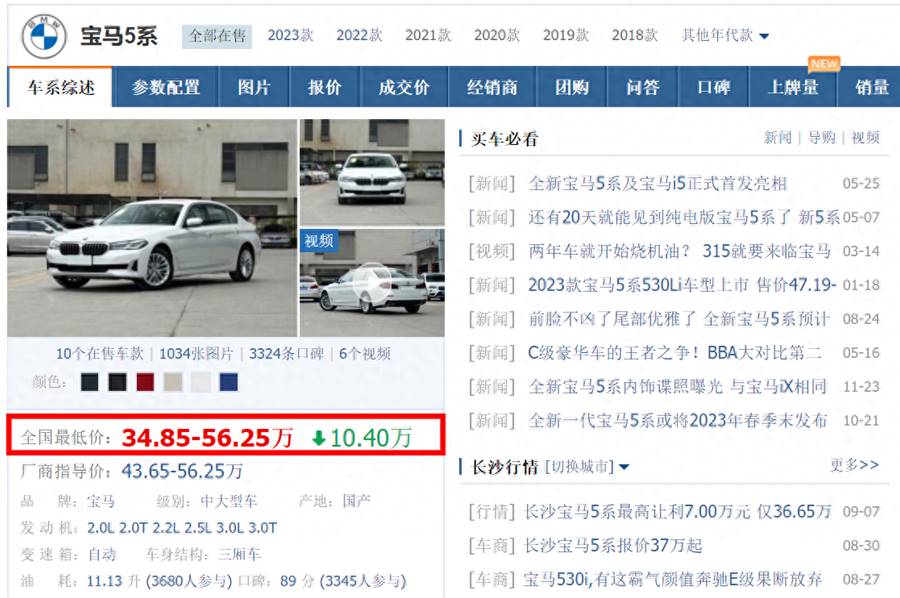Select the 2023款 model year
The image size is (900, 598).
pos(290,36)
